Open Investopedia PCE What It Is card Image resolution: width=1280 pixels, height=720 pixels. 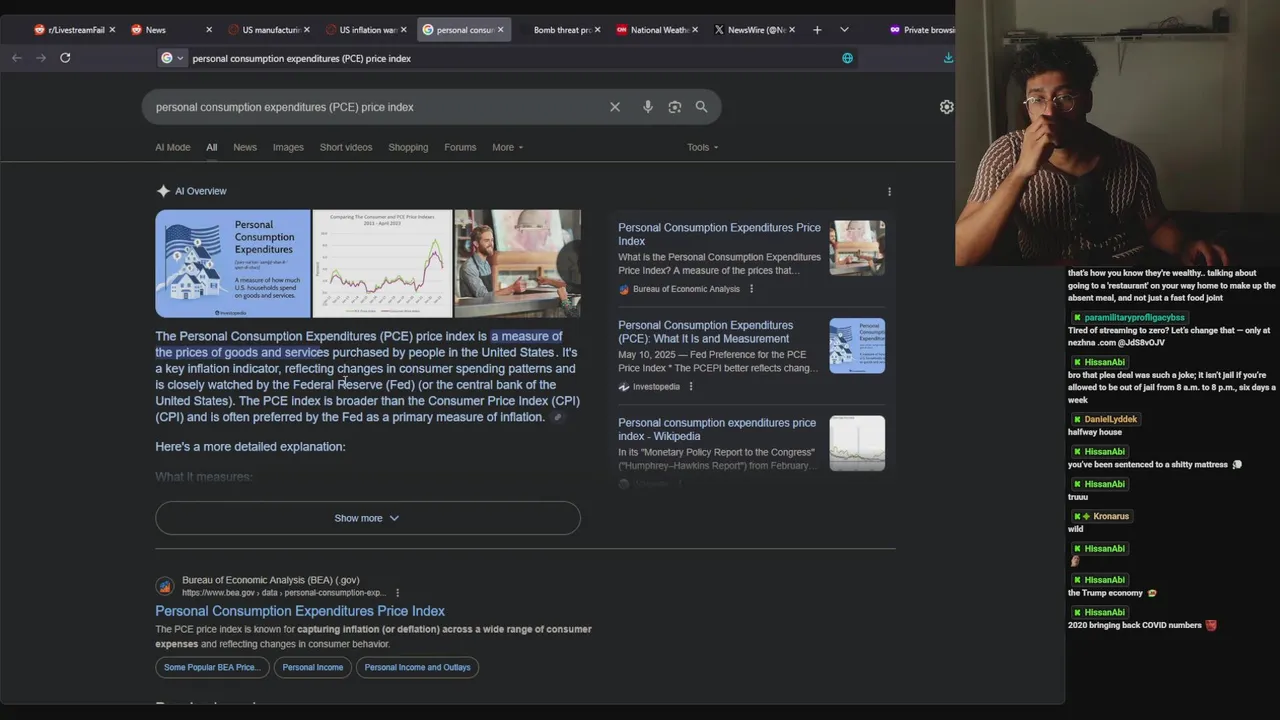tap(751, 355)
